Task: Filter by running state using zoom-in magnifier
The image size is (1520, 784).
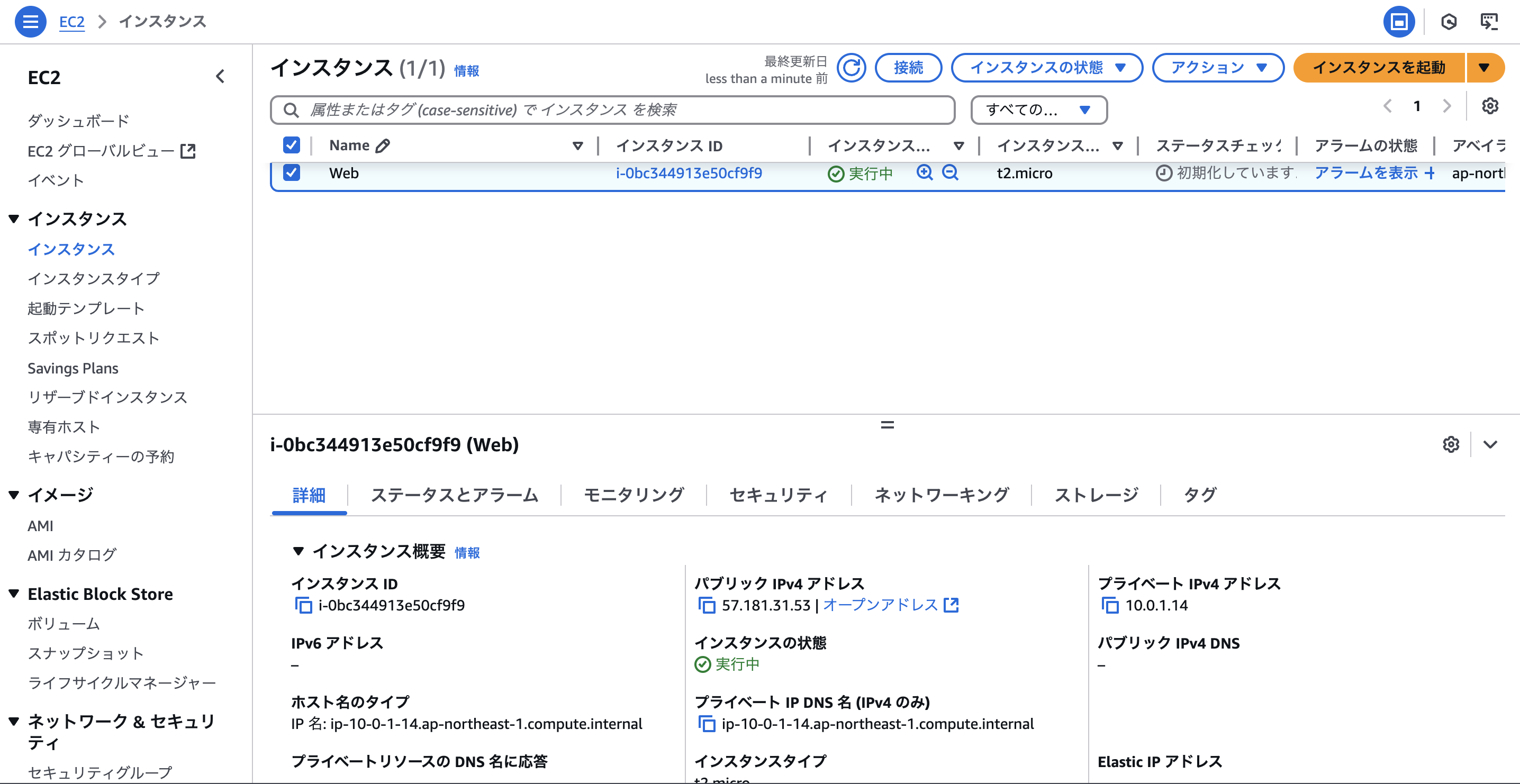Action: (x=925, y=173)
